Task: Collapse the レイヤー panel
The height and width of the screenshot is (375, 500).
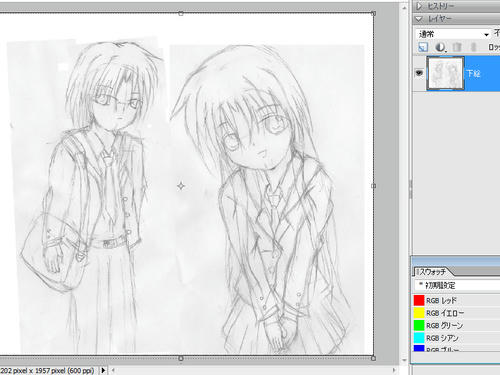Action: coord(419,19)
